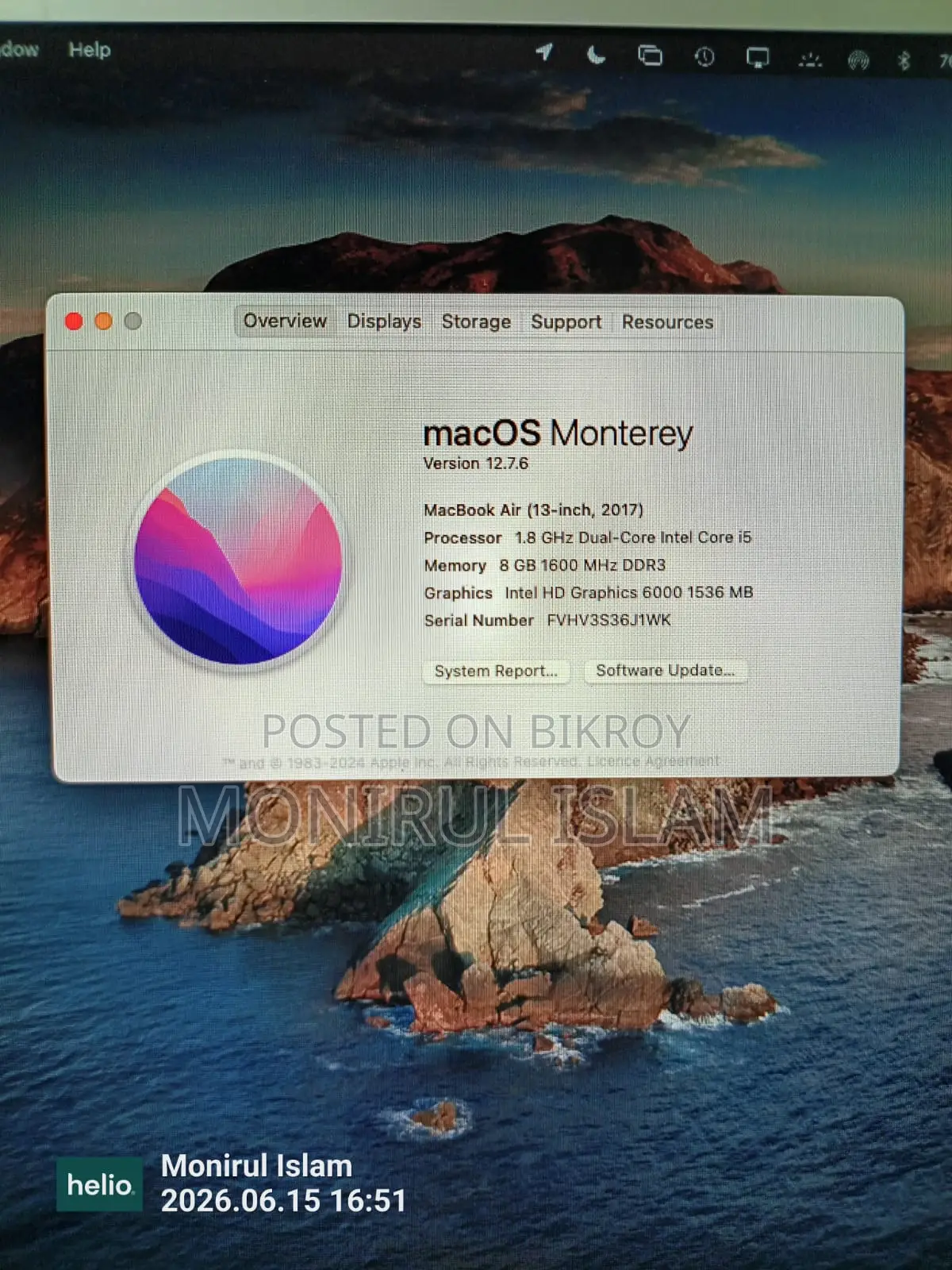The width and height of the screenshot is (952, 1270).
Task: Open the Location Services menu bar icon
Action: point(544,52)
